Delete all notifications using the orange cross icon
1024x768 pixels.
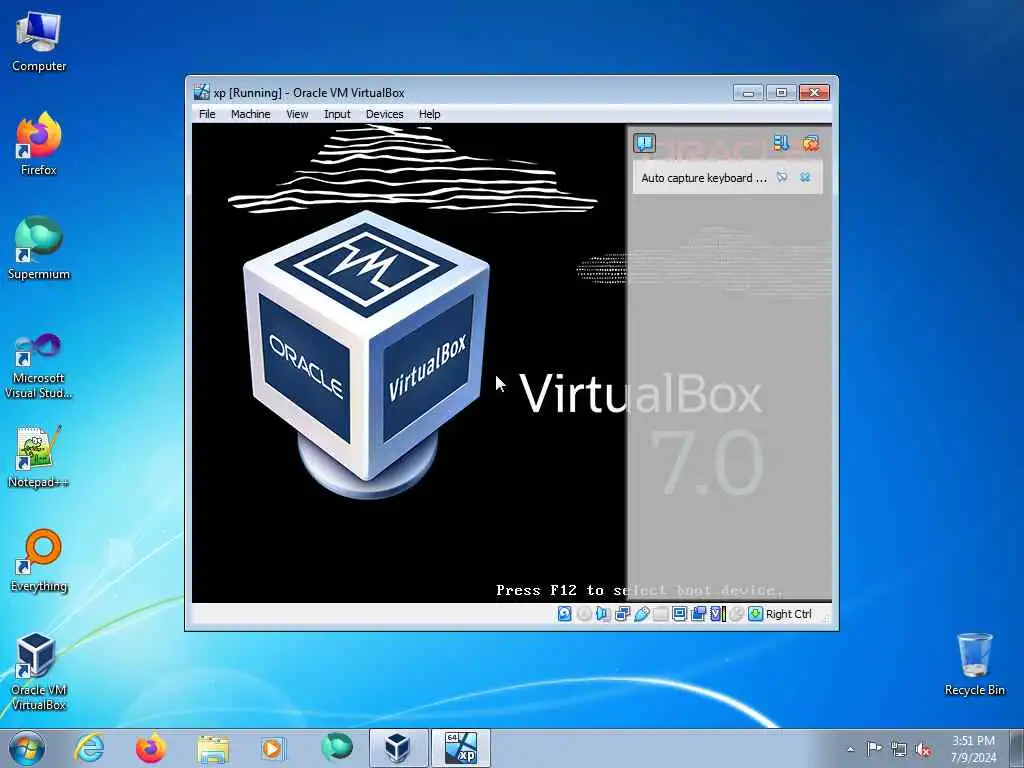click(810, 142)
